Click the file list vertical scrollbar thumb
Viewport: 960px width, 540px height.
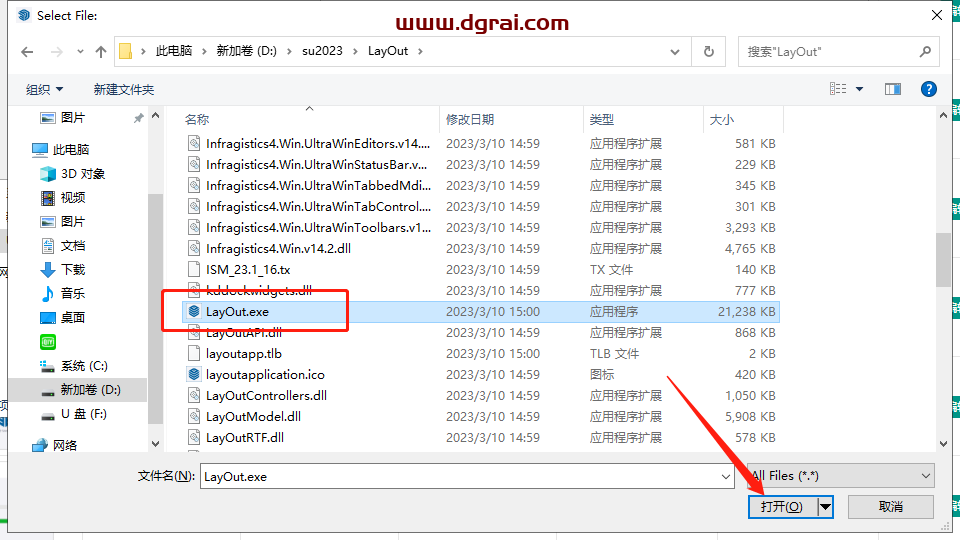[x=943, y=260]
